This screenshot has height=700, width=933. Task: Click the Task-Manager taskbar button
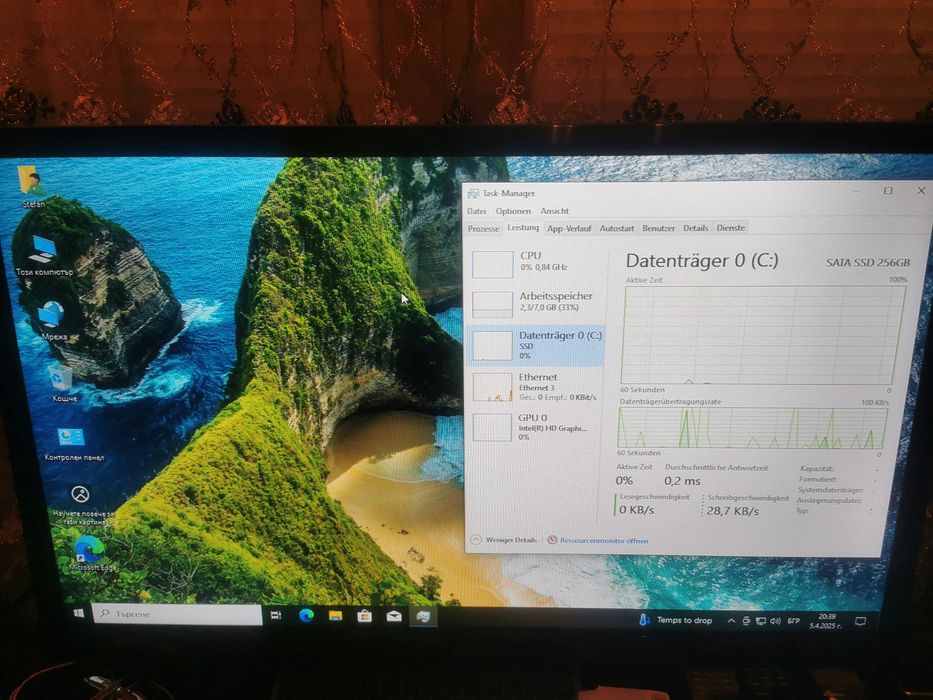pyautogui.click(x=423, y=617)
